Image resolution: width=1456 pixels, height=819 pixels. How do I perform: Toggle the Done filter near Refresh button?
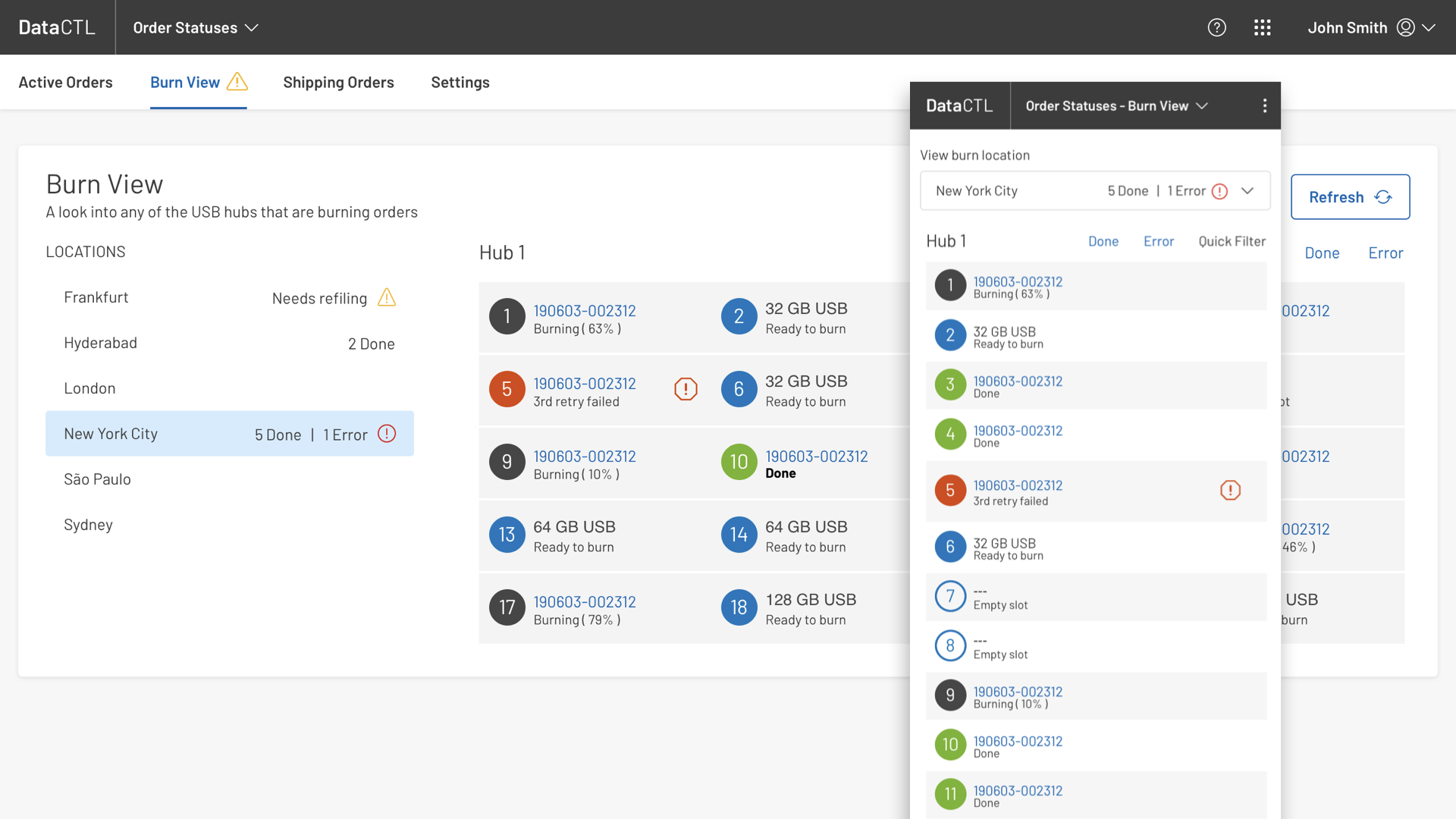(x=1322, y=253)
